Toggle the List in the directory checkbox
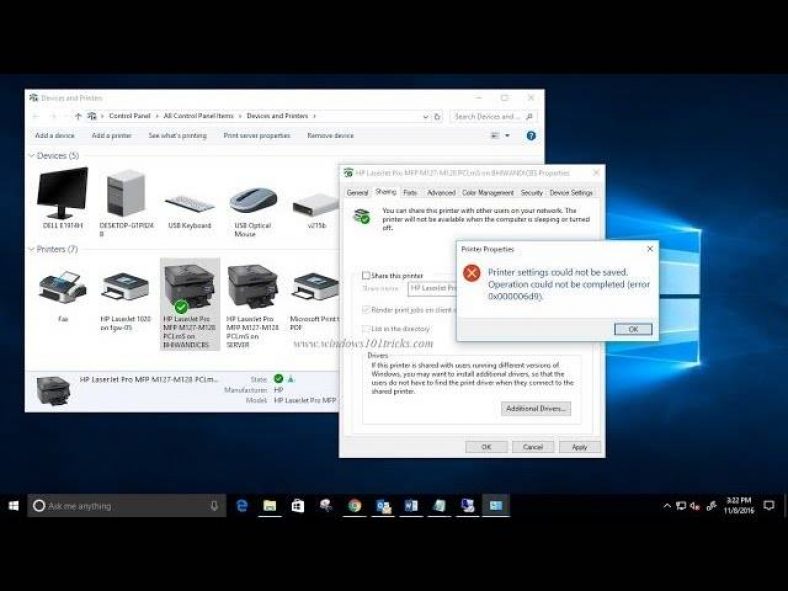The width and height of the screenshot is (788, 591). point(366,329)
